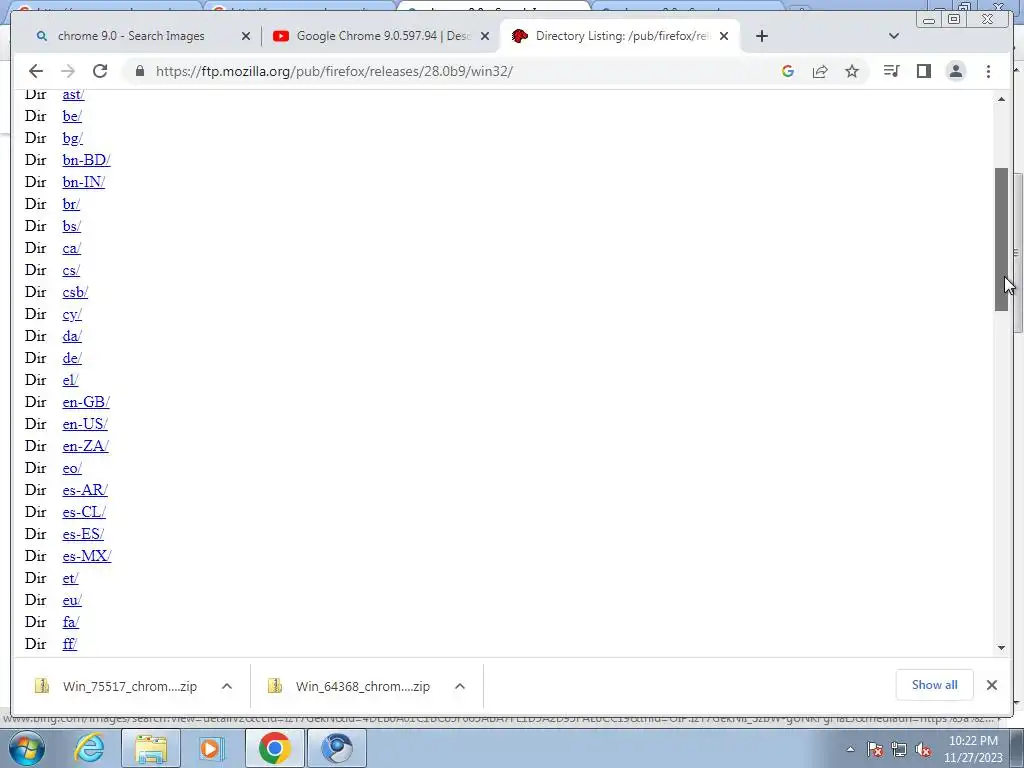Open the es-ES/ directory link
The image size is (1024, 768).
point(83,534)
